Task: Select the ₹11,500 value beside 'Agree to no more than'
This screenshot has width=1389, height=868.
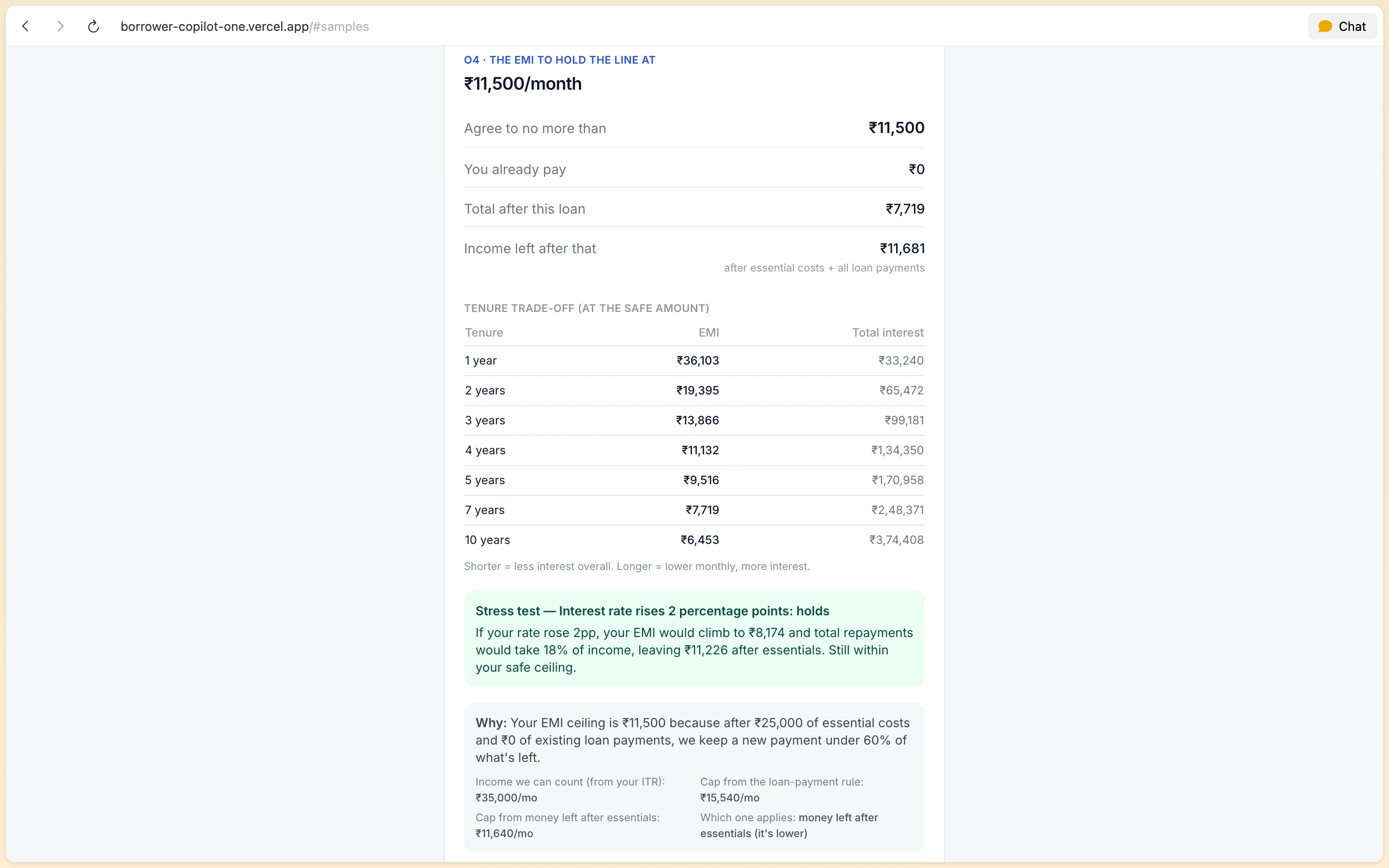Action: (897, 128)
